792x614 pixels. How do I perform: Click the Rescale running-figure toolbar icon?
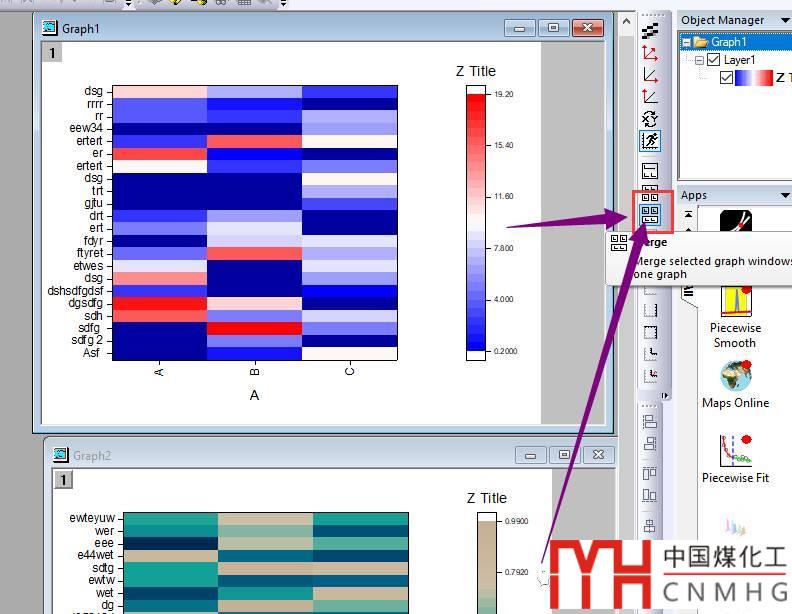tap(650, 141)
